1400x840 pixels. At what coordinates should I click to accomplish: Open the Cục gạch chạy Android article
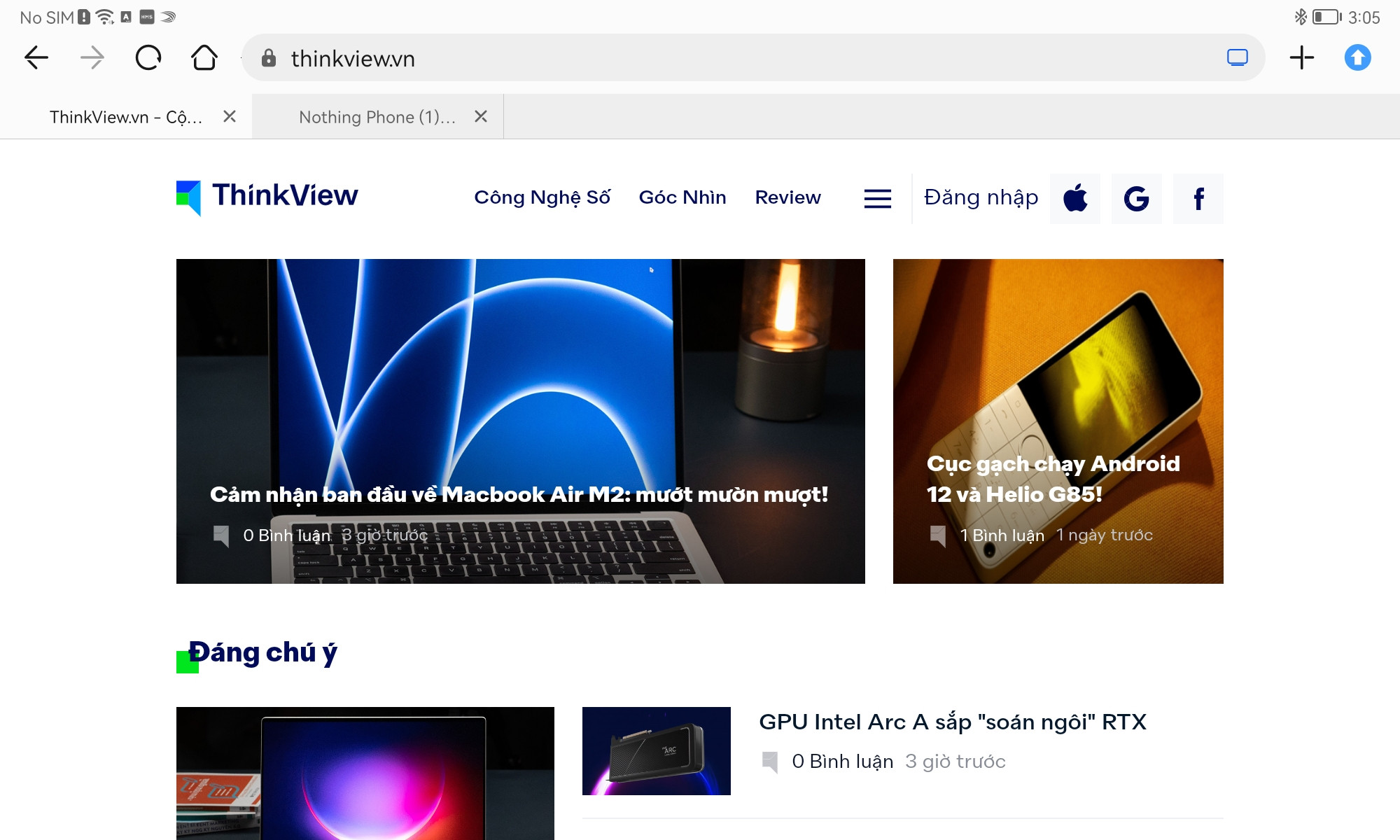pyautogui.click(x=1053, y=479)
